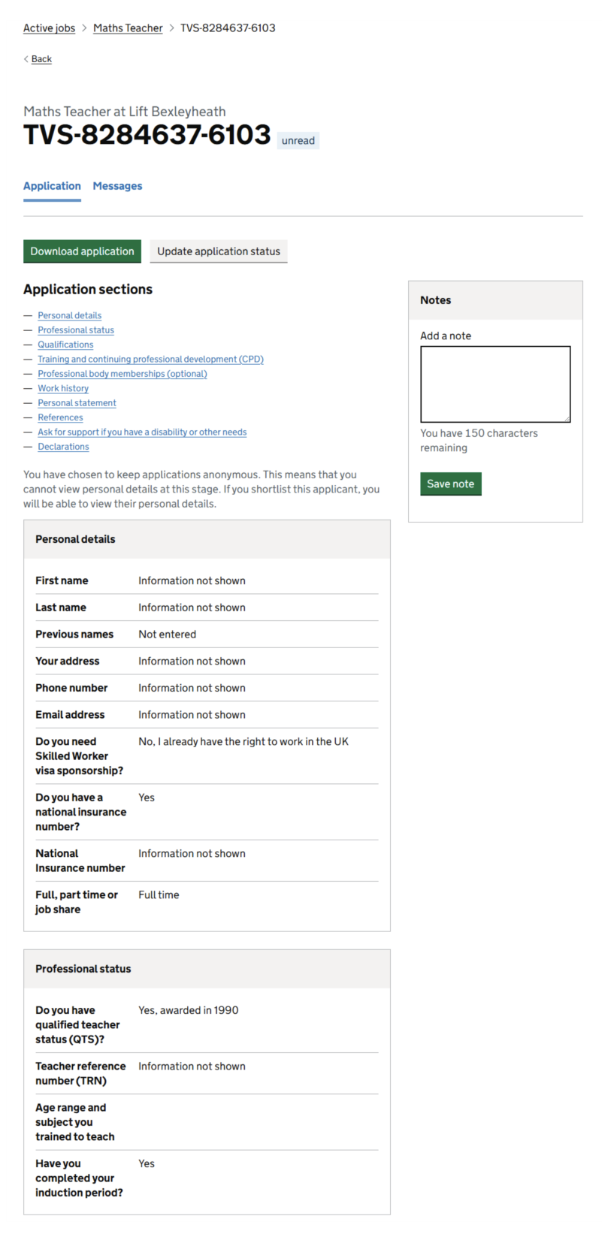The width and height of the screenshot is (602, 1258).
Task: Jump to the Work history section
Action: coord(63,388)
